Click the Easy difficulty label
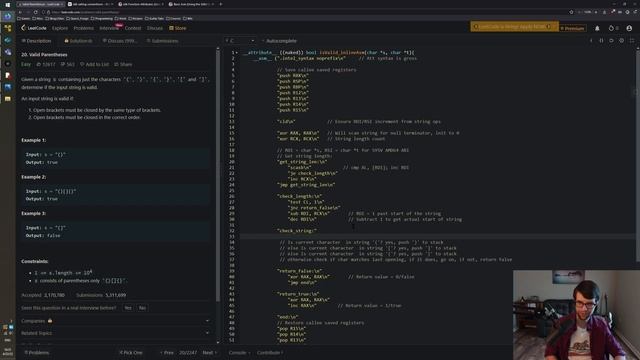Viewport: 640px width, 360px height. (x=26, y=64)
